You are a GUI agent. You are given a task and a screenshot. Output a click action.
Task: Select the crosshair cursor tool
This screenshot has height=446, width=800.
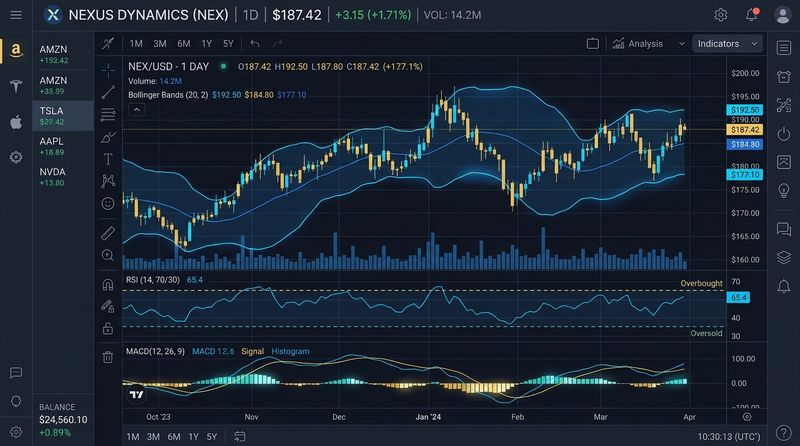108,70
